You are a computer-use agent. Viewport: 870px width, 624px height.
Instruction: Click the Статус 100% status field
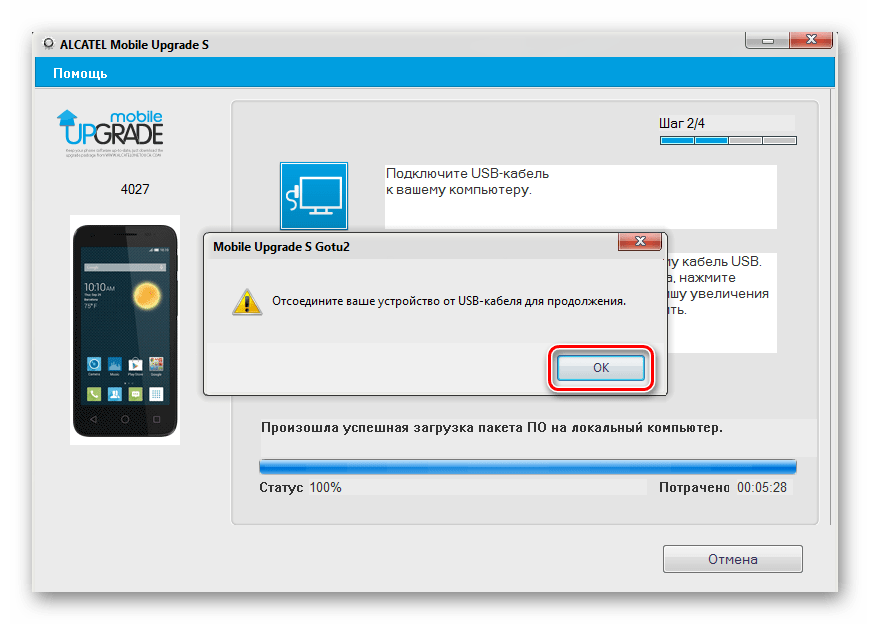300,488
